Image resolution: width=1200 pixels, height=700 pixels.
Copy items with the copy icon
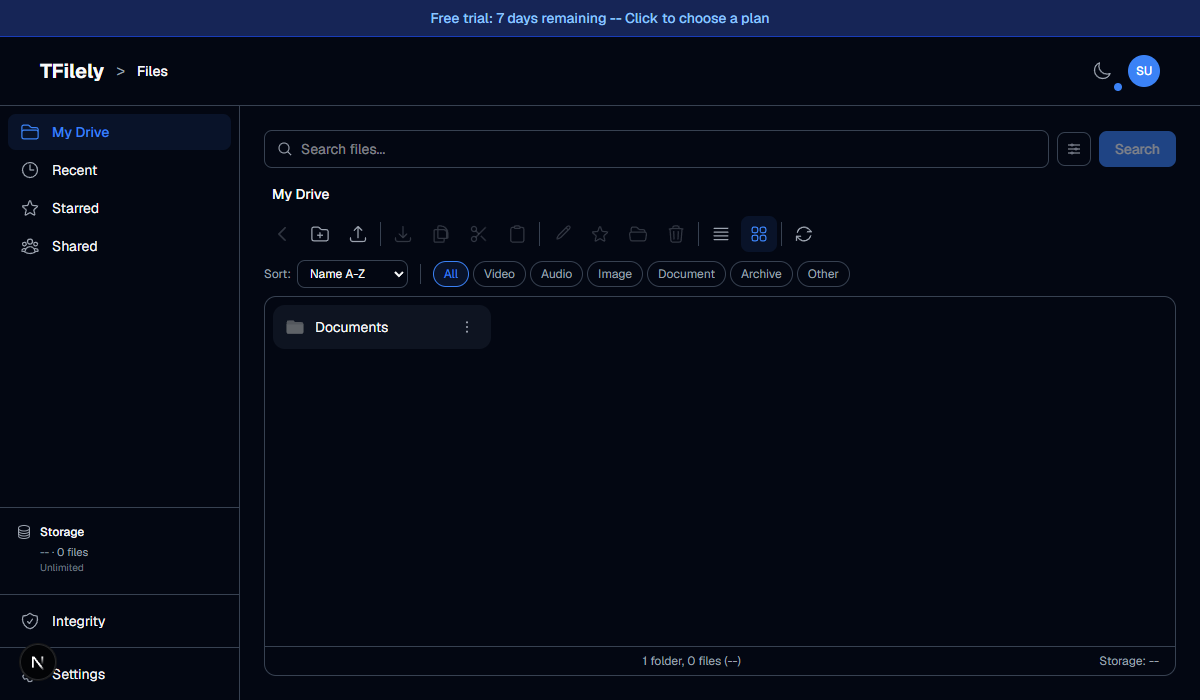[x=441, y=234]
